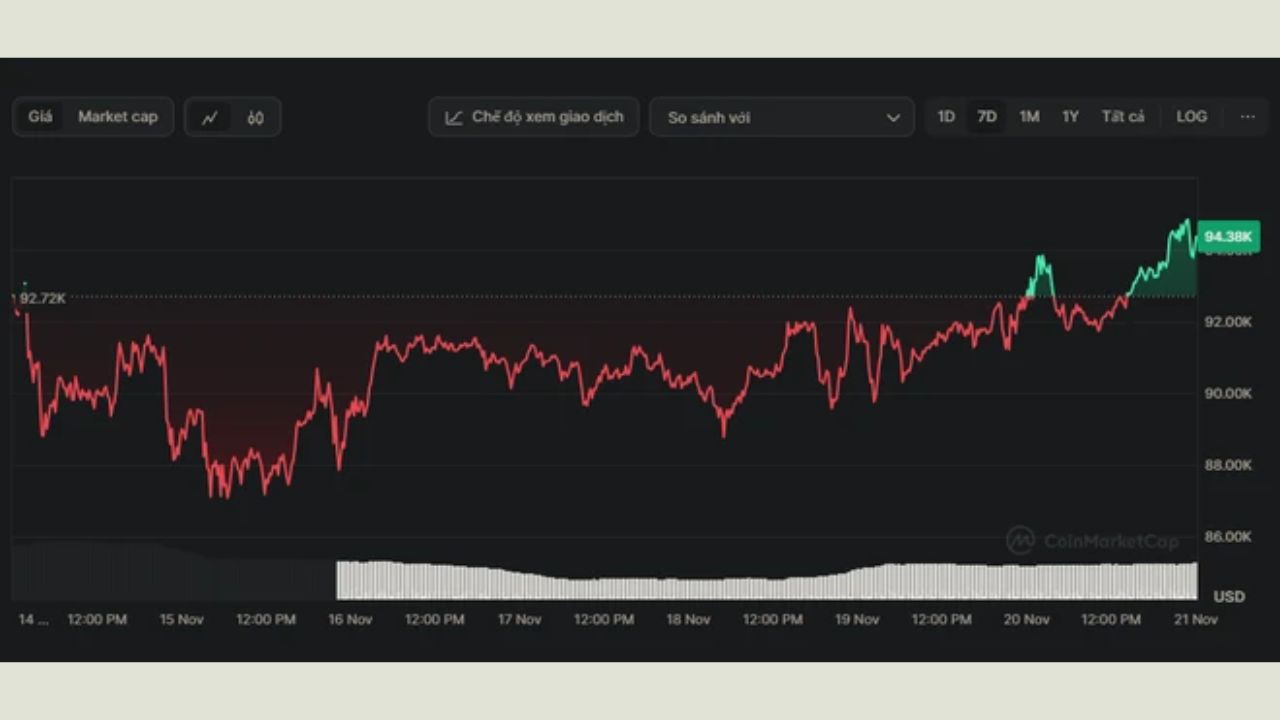Click the 92.00K axis value

click(x=1228, y=322)
